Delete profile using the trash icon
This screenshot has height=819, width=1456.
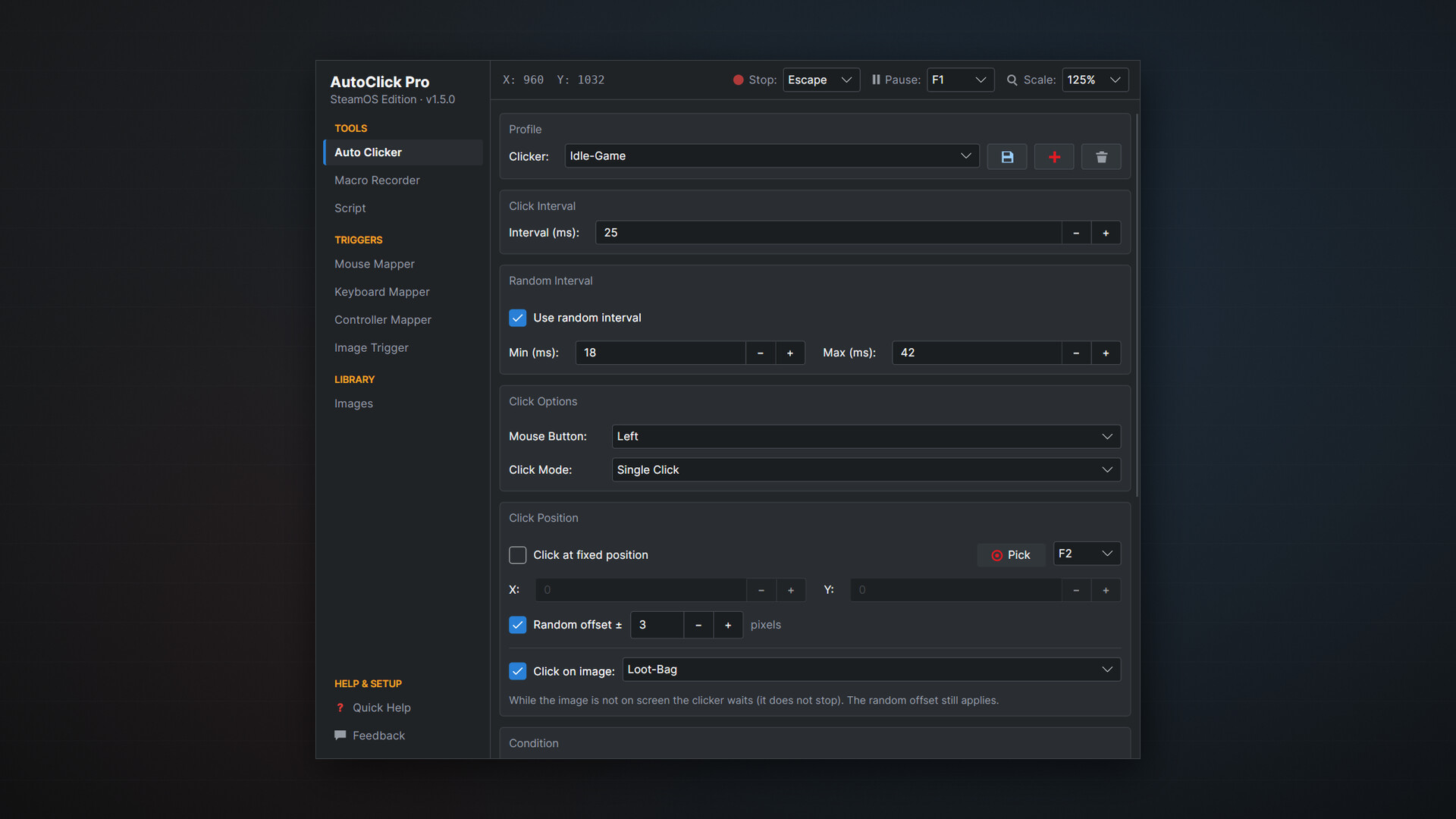[1101, 157]
